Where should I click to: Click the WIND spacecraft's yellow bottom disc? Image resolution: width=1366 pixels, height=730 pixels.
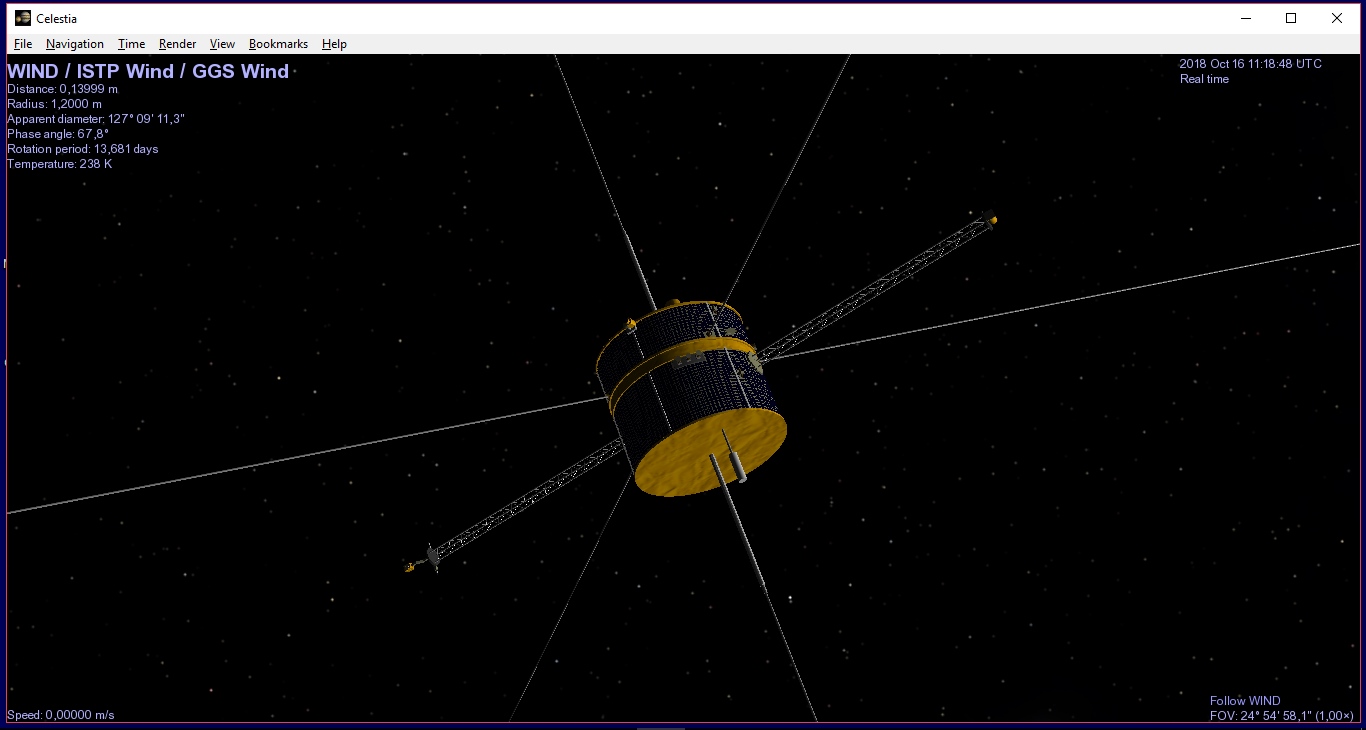pos(710,452)
